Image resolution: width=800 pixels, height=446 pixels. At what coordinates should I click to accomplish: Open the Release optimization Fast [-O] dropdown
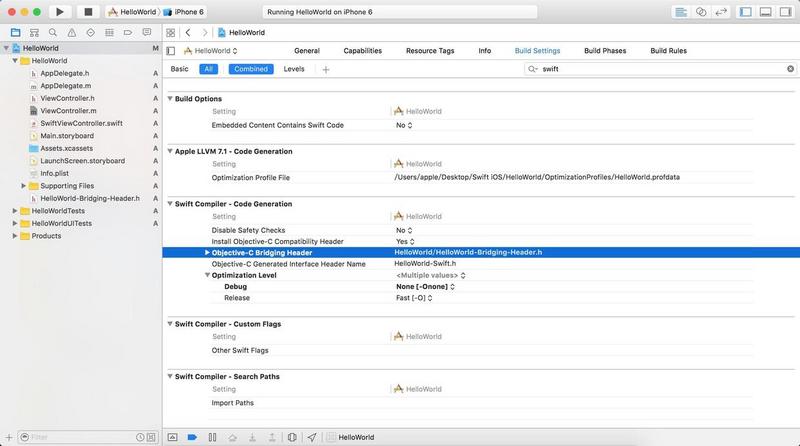pos(414,298)
